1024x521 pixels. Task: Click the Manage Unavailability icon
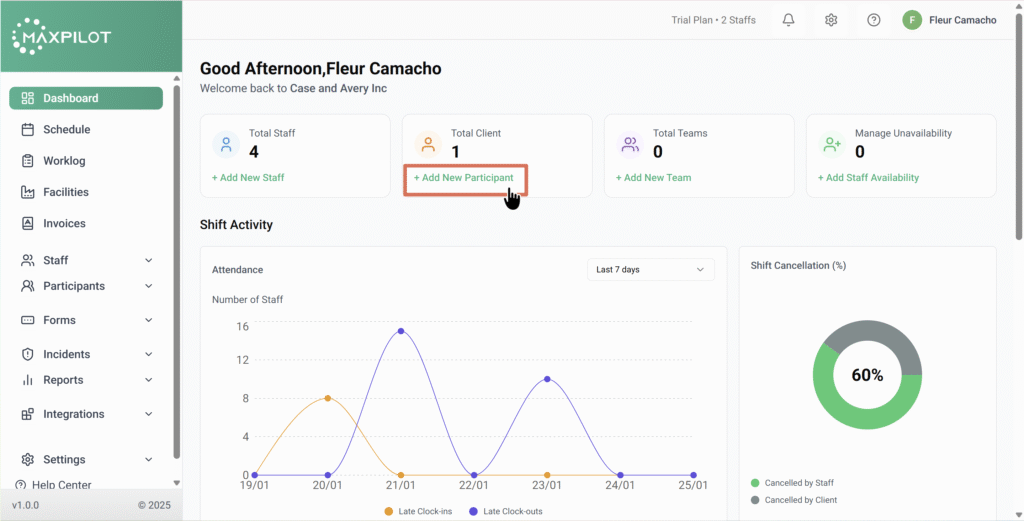click(832, 145)
